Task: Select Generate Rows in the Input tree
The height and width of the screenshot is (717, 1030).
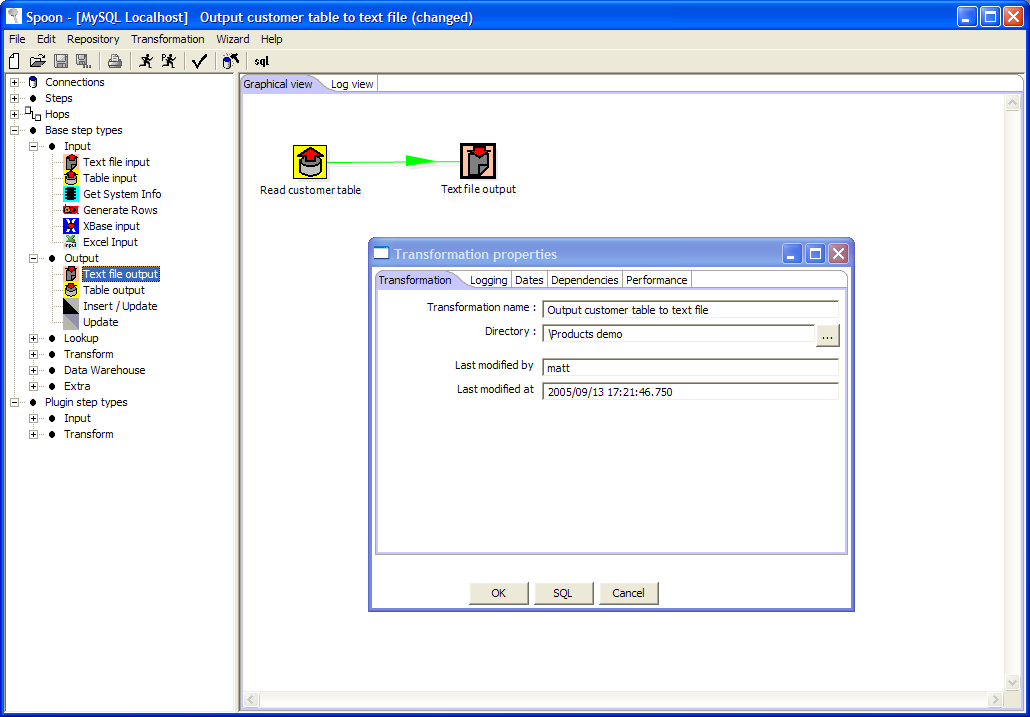Action: pos(120,210)
